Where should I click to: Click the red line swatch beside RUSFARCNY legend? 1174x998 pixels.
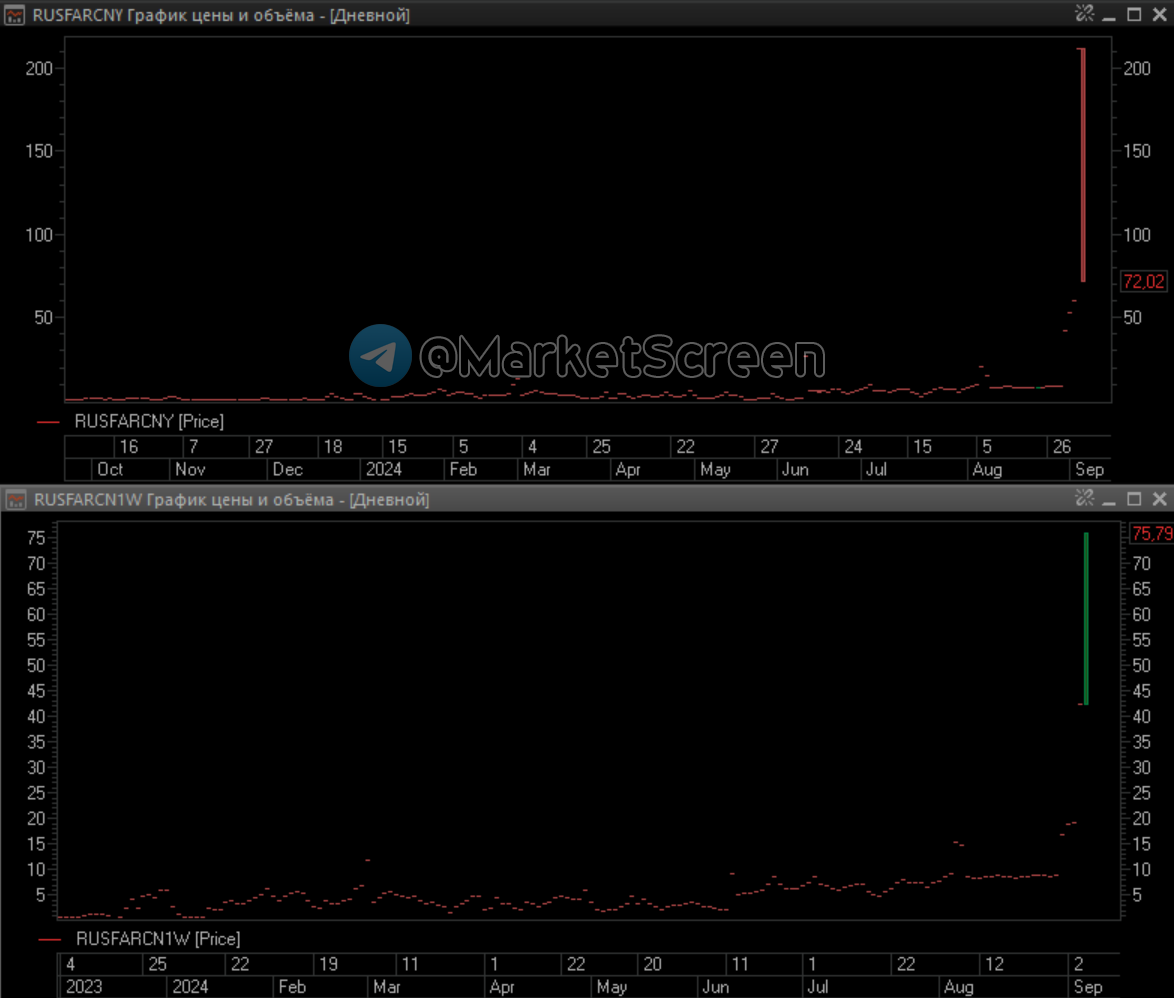(x=49, y=422)
